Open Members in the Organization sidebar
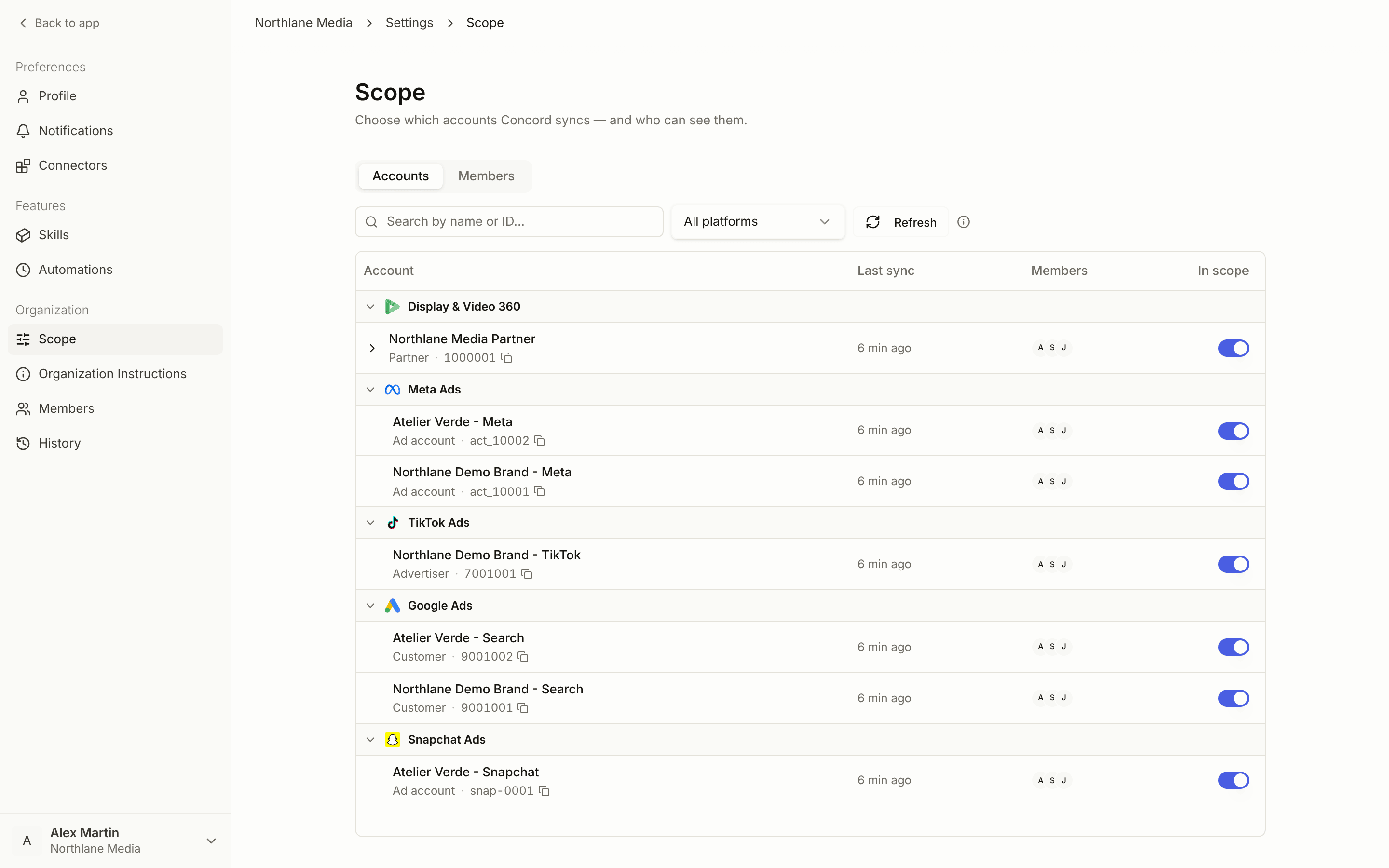Image resolution: width=1389 pixels, height=868 pixels. [x=115, y=409]
